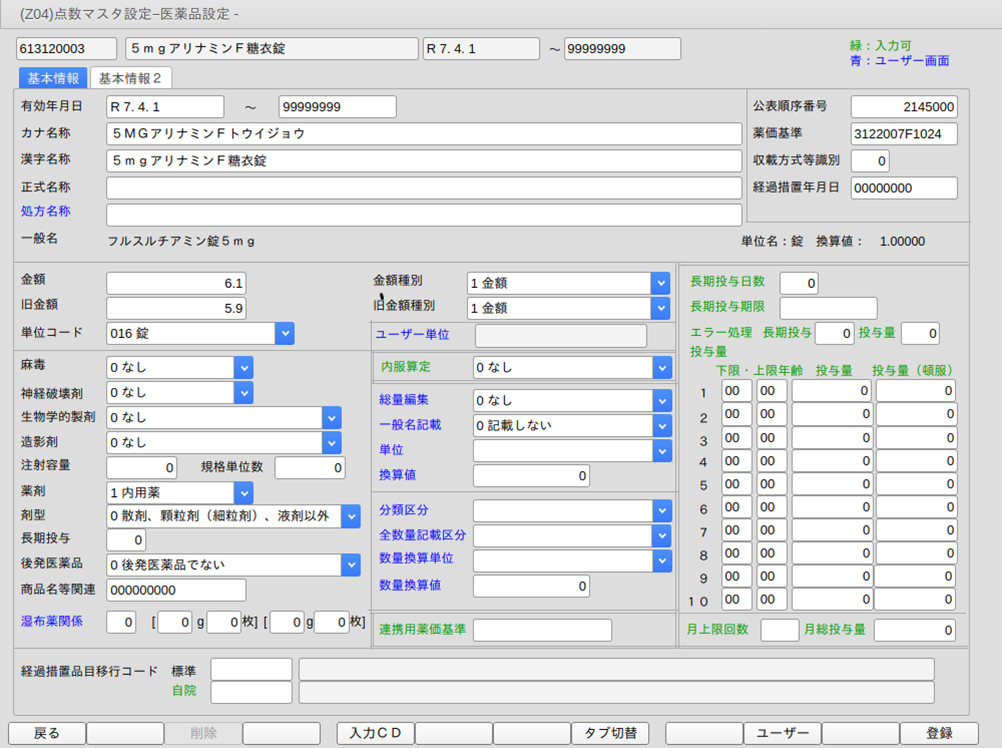
Task: Open the 後発医薬品 dropdown
Action: pos(350,565)
